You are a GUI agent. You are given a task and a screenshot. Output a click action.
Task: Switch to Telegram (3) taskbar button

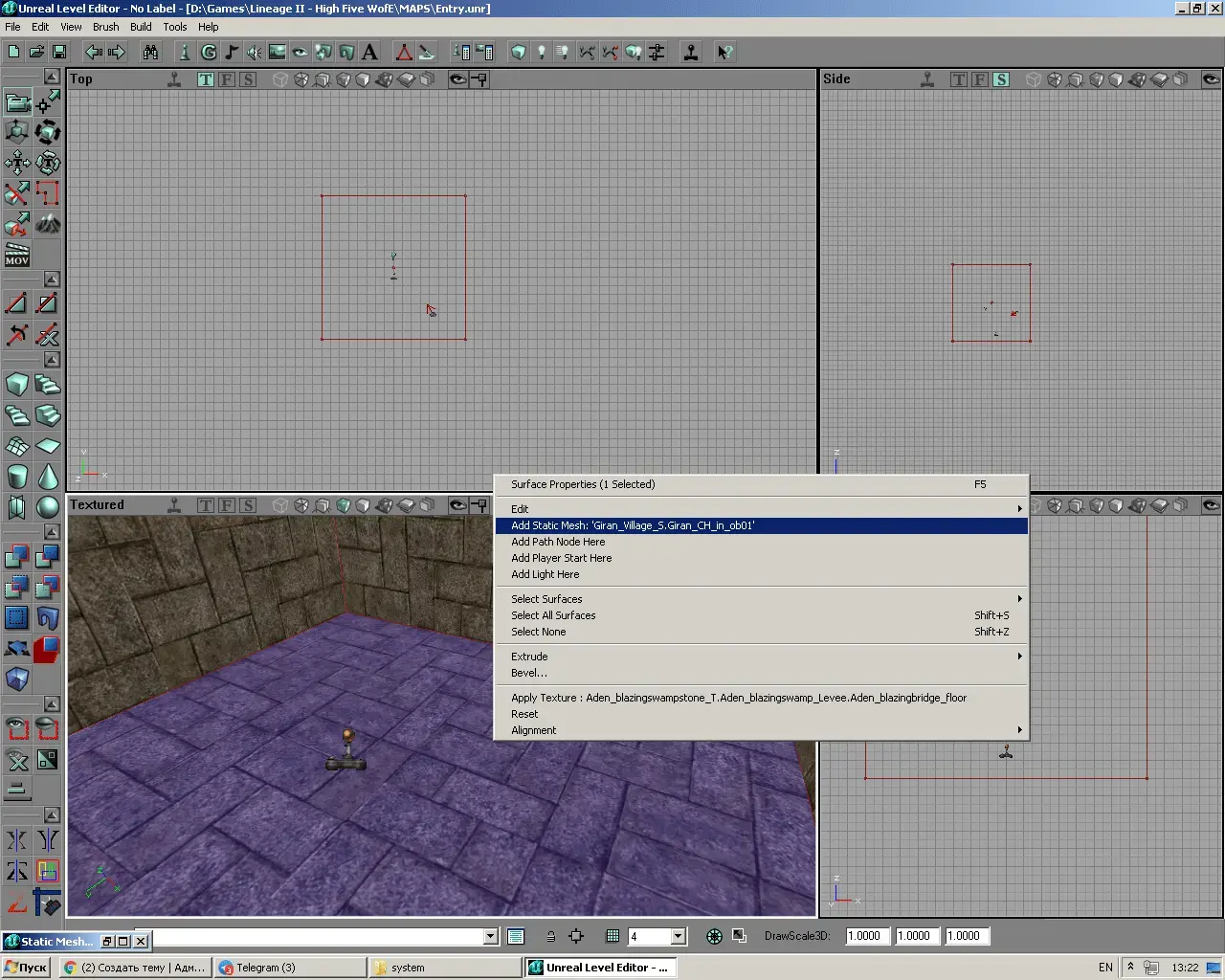[290, 968]
